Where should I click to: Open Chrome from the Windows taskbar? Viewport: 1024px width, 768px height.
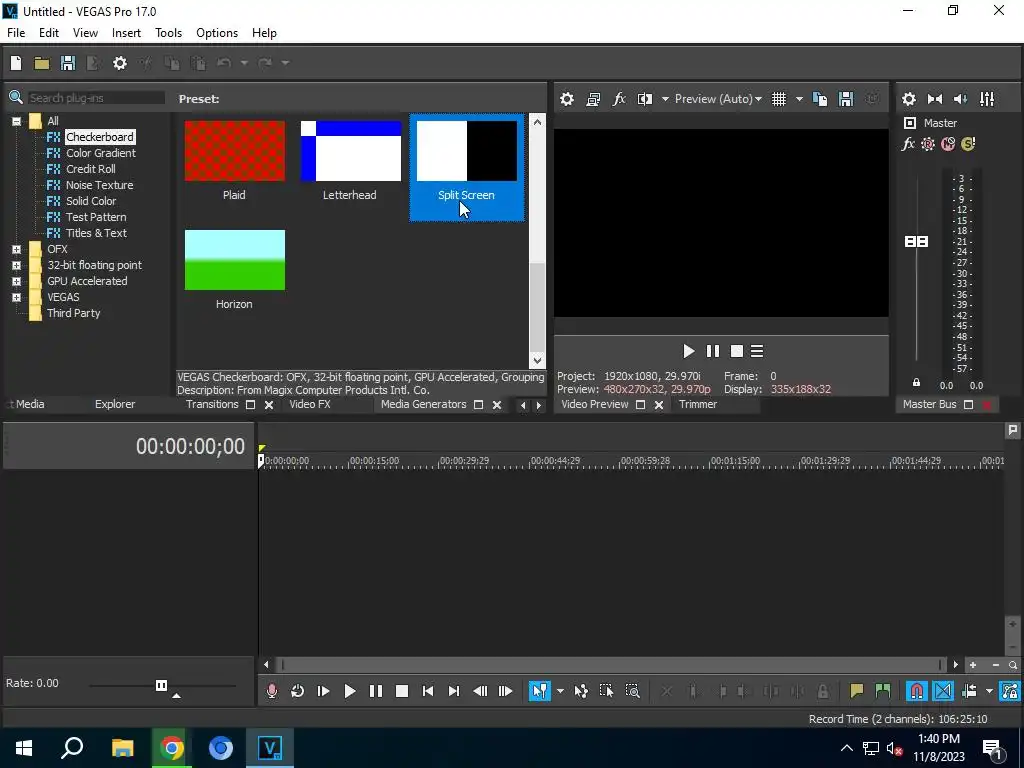pos(172,748)
